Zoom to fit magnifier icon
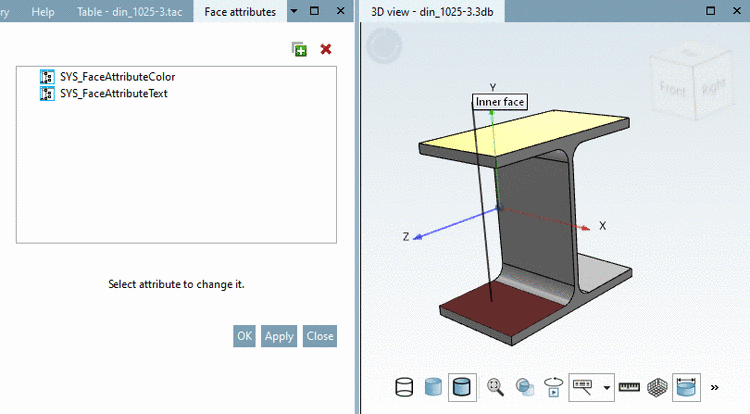This screenshot has height=414, width=750. [495, 387]
